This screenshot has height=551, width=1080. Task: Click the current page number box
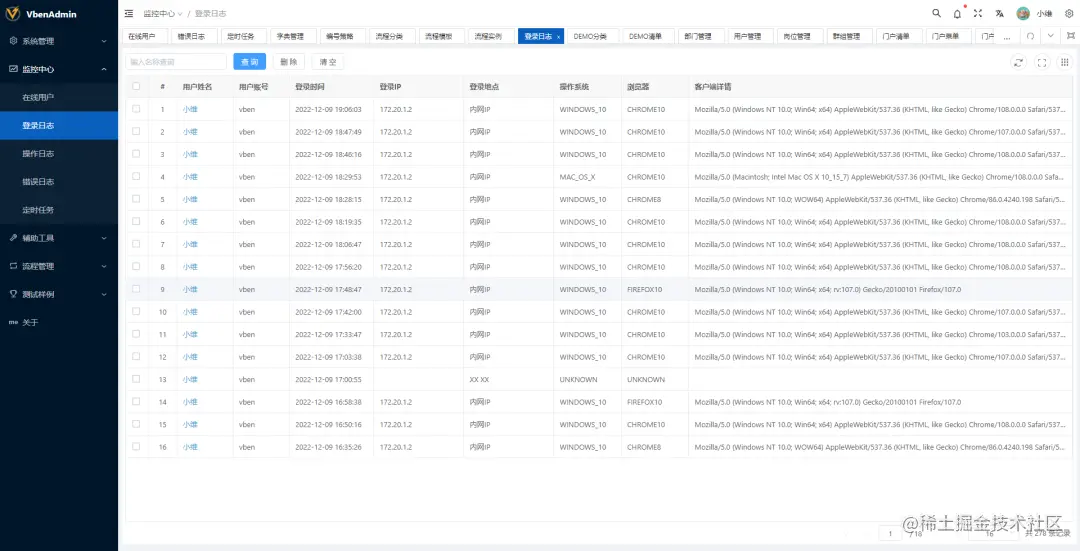coord(891,533)
